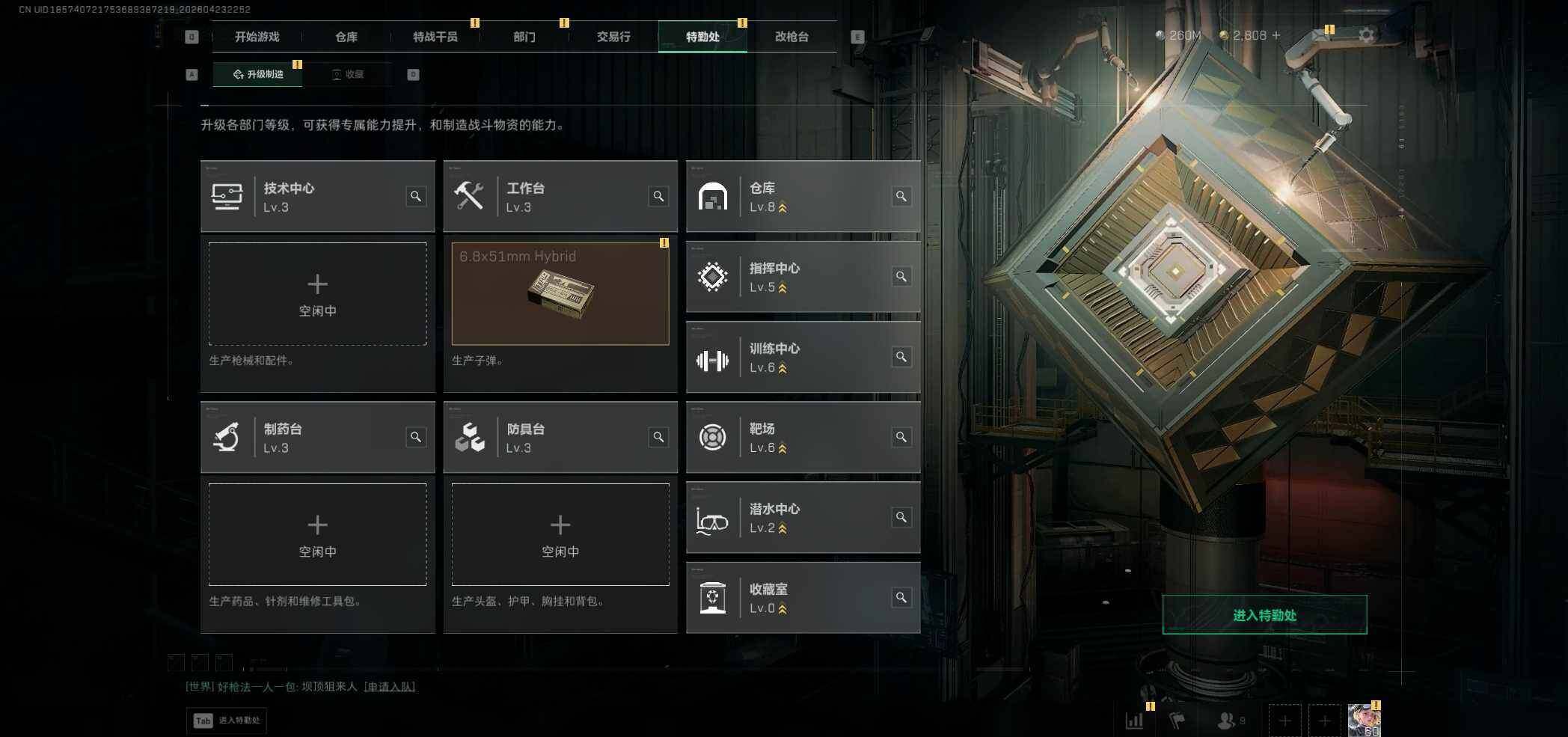Click the 仓库 warehouse arch icon
The height and width of the screenshot is (737, 1568).
(x=712, y=197)
